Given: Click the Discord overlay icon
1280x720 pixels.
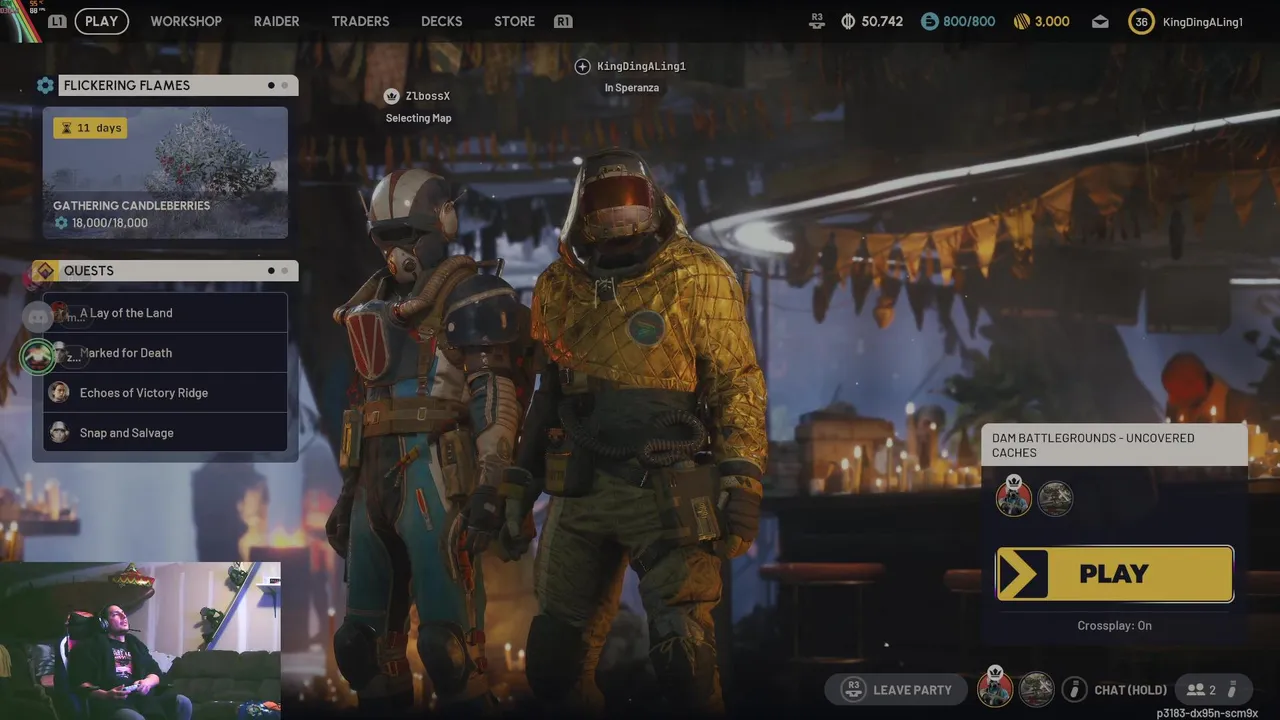Looking at the screenshot, I should 38,317.
